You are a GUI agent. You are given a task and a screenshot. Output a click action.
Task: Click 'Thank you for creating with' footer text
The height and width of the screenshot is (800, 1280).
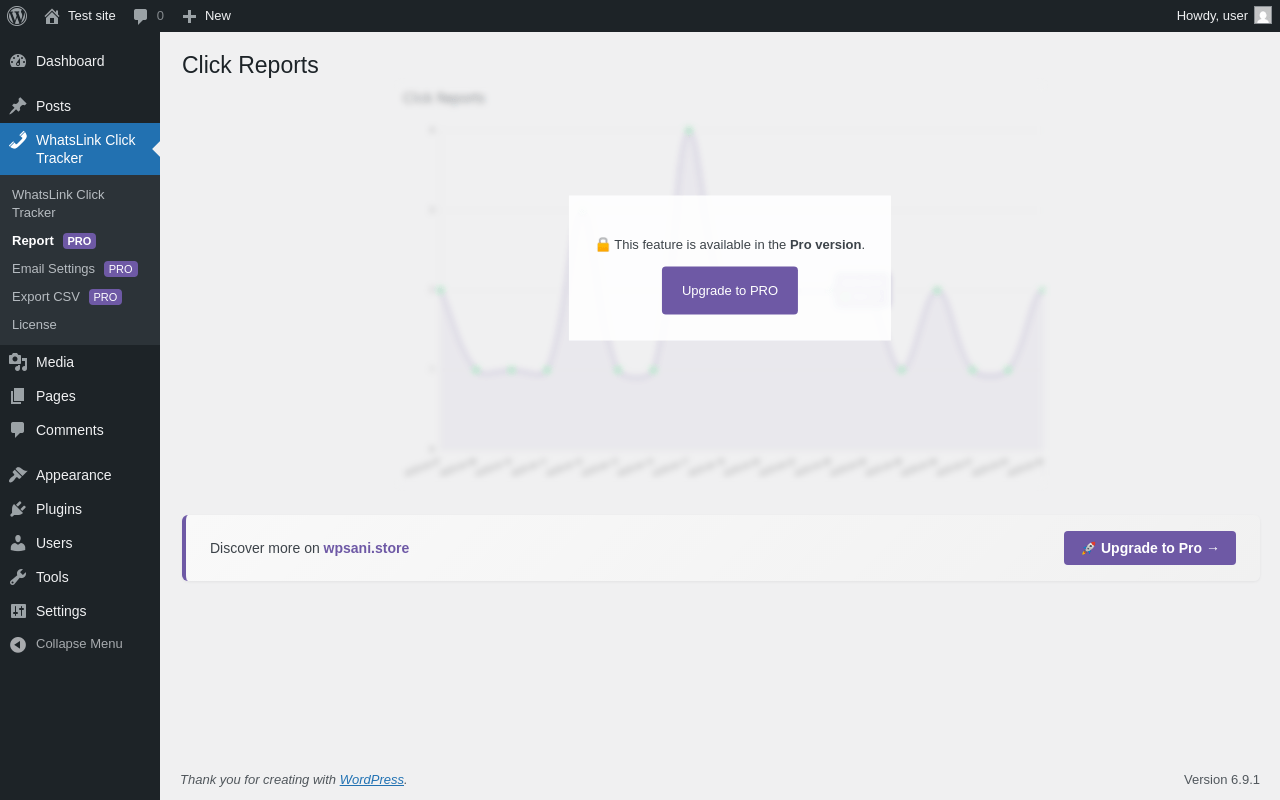pyautogui.click(x=258, y=780)
